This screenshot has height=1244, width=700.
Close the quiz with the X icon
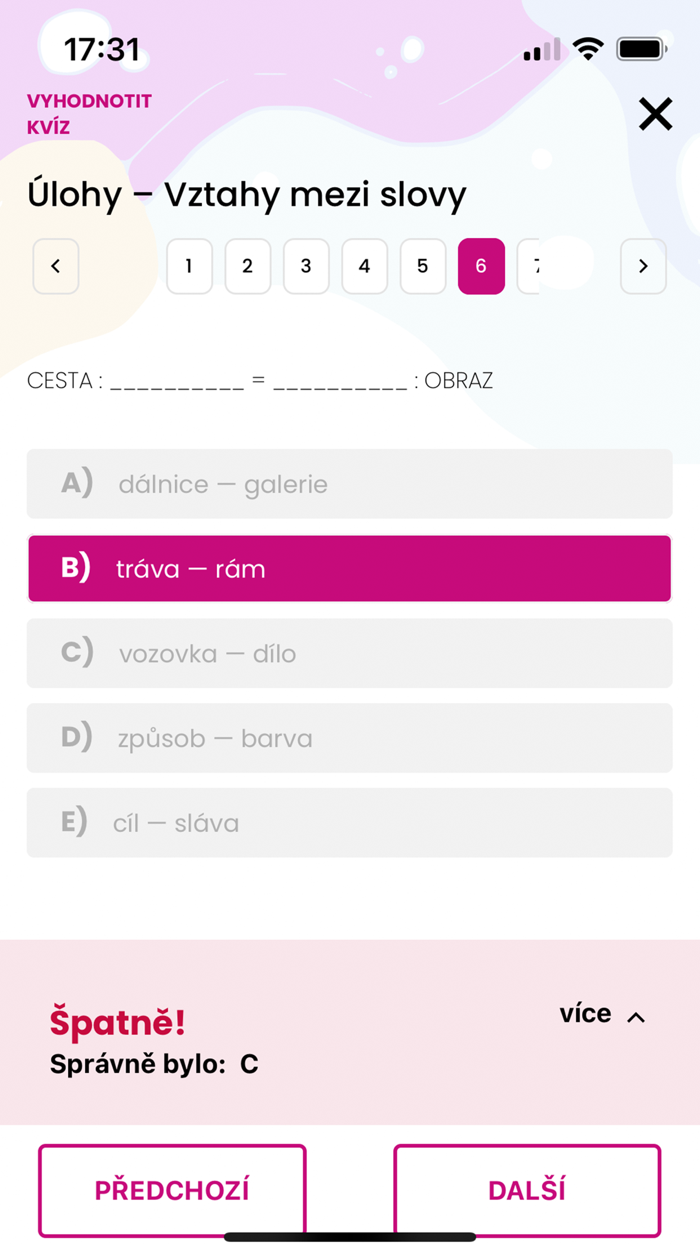[x=655, y=114]
